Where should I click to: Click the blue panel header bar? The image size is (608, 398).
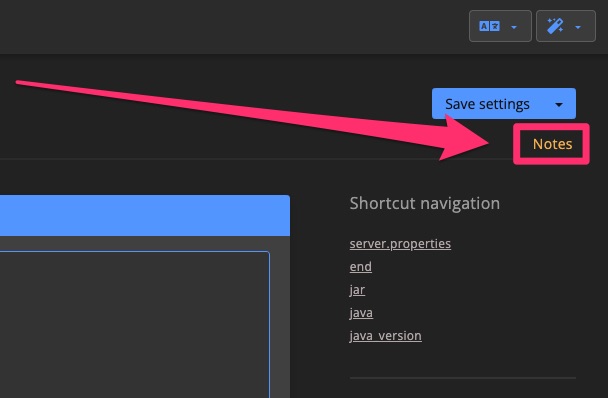(x=145, y=215)
